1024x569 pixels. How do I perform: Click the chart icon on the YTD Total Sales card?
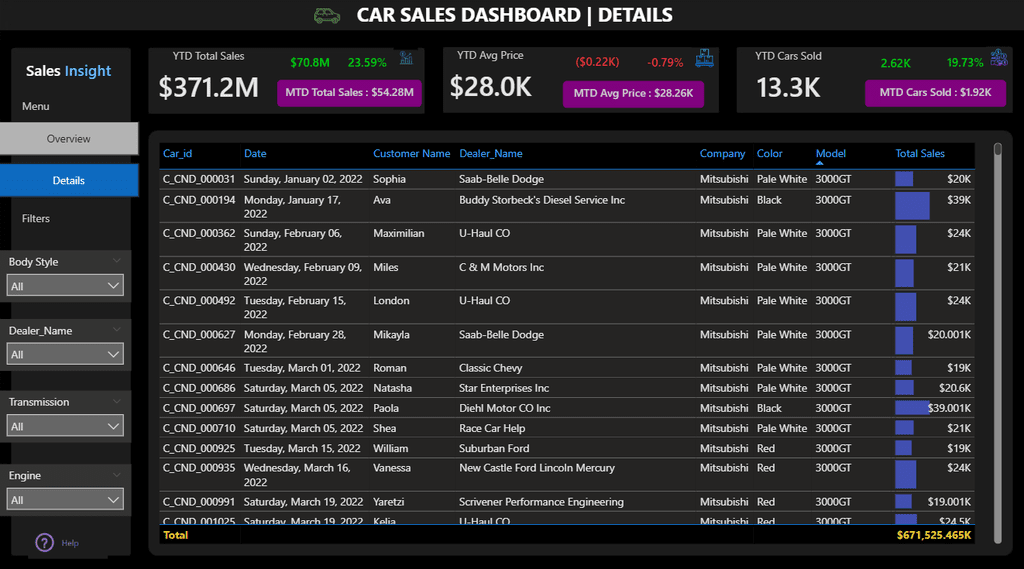click(x=407, y=58)
